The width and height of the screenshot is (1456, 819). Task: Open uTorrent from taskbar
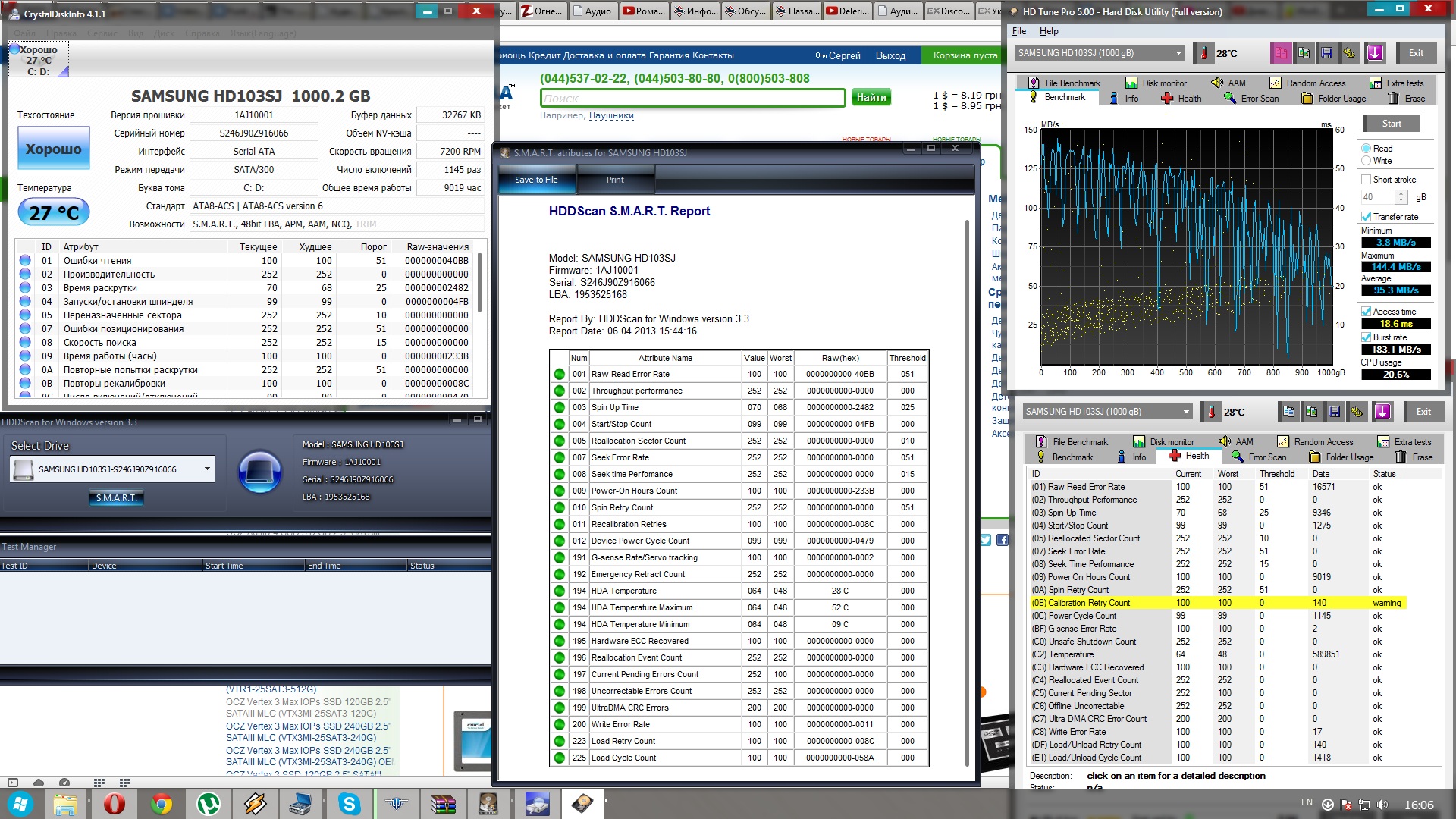pyautogui.click(x=208, y=804)
